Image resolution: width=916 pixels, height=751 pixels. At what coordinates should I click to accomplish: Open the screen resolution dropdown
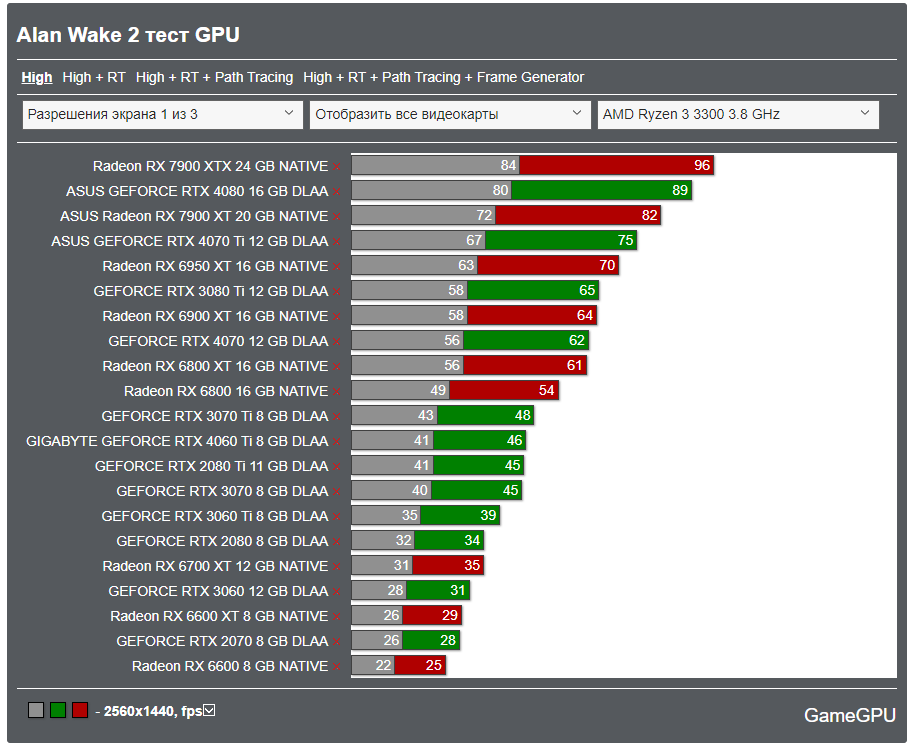point(162,114)
